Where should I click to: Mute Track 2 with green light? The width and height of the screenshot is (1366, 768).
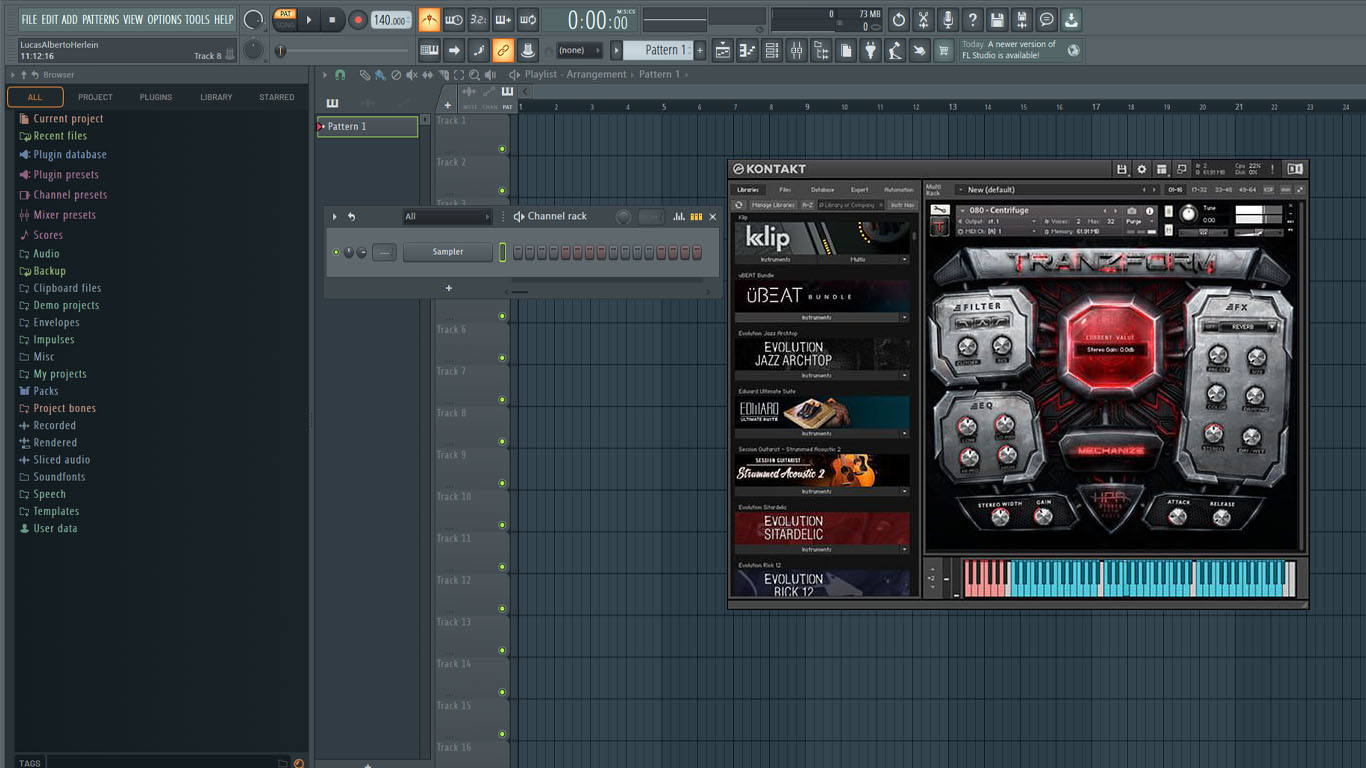502,191
